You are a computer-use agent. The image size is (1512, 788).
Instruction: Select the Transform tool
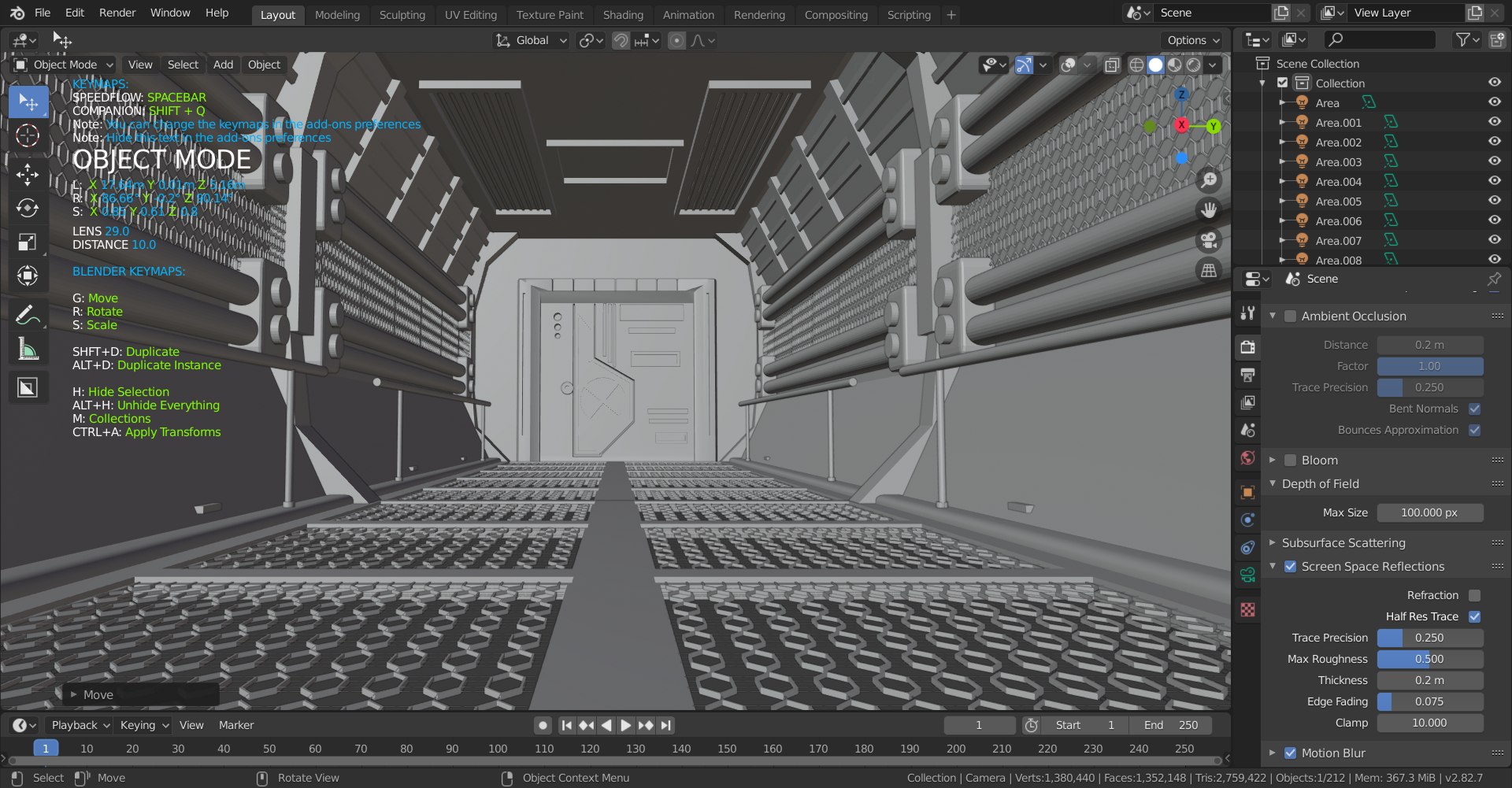click(x=28, y=276)
